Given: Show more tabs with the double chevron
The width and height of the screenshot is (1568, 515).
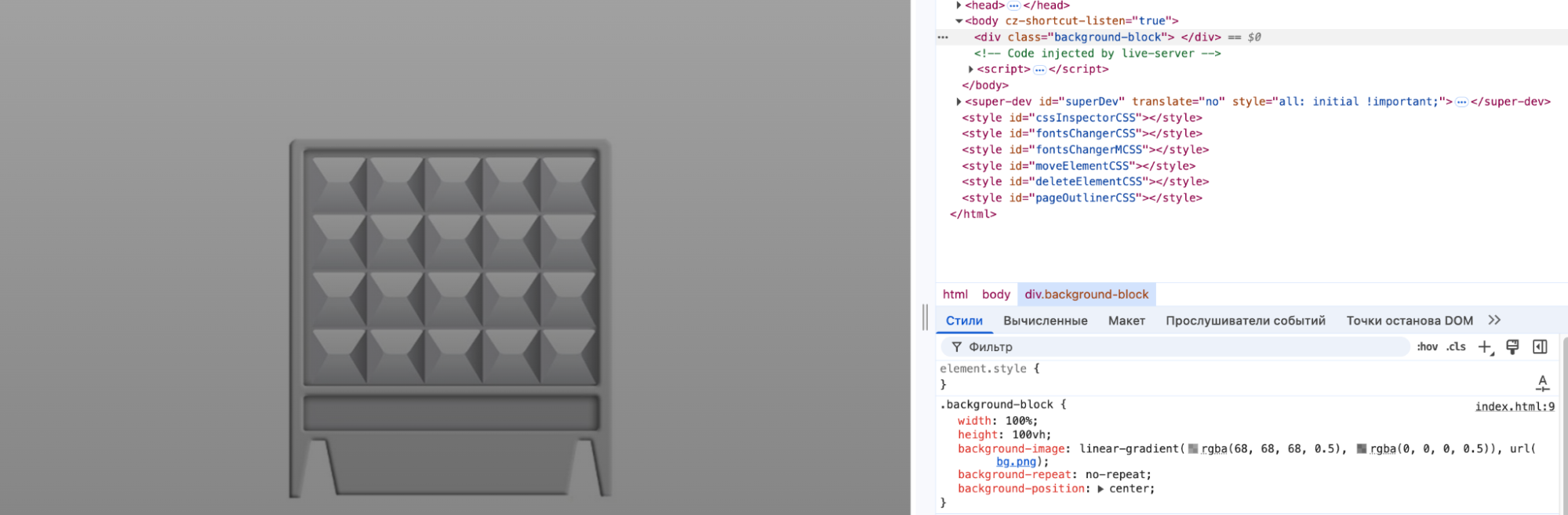Looking at the screenshot, I should tap(1494, 320).
